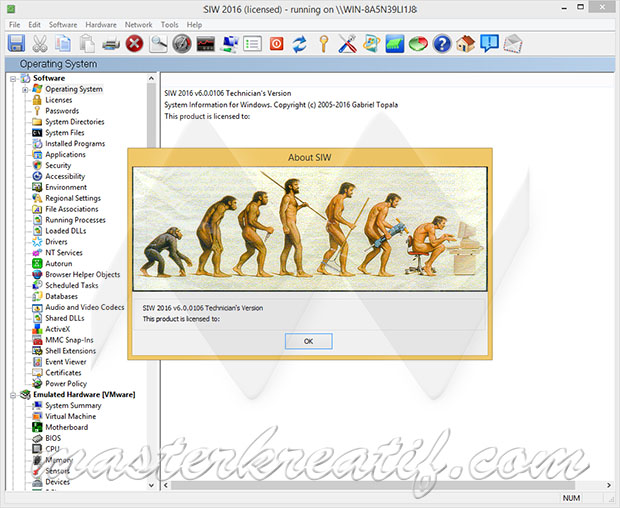
Task: Open the Tools menu
Action: click(169, 25)
